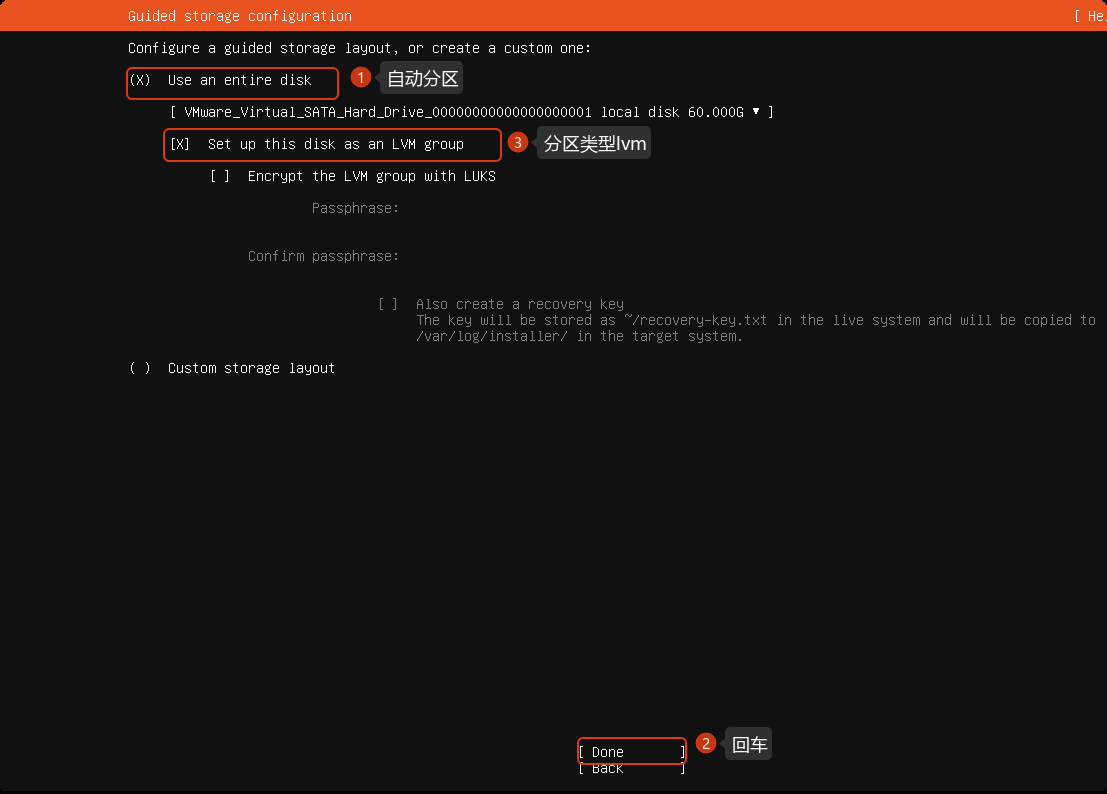Go Back to the previous screen

(632, 769)
